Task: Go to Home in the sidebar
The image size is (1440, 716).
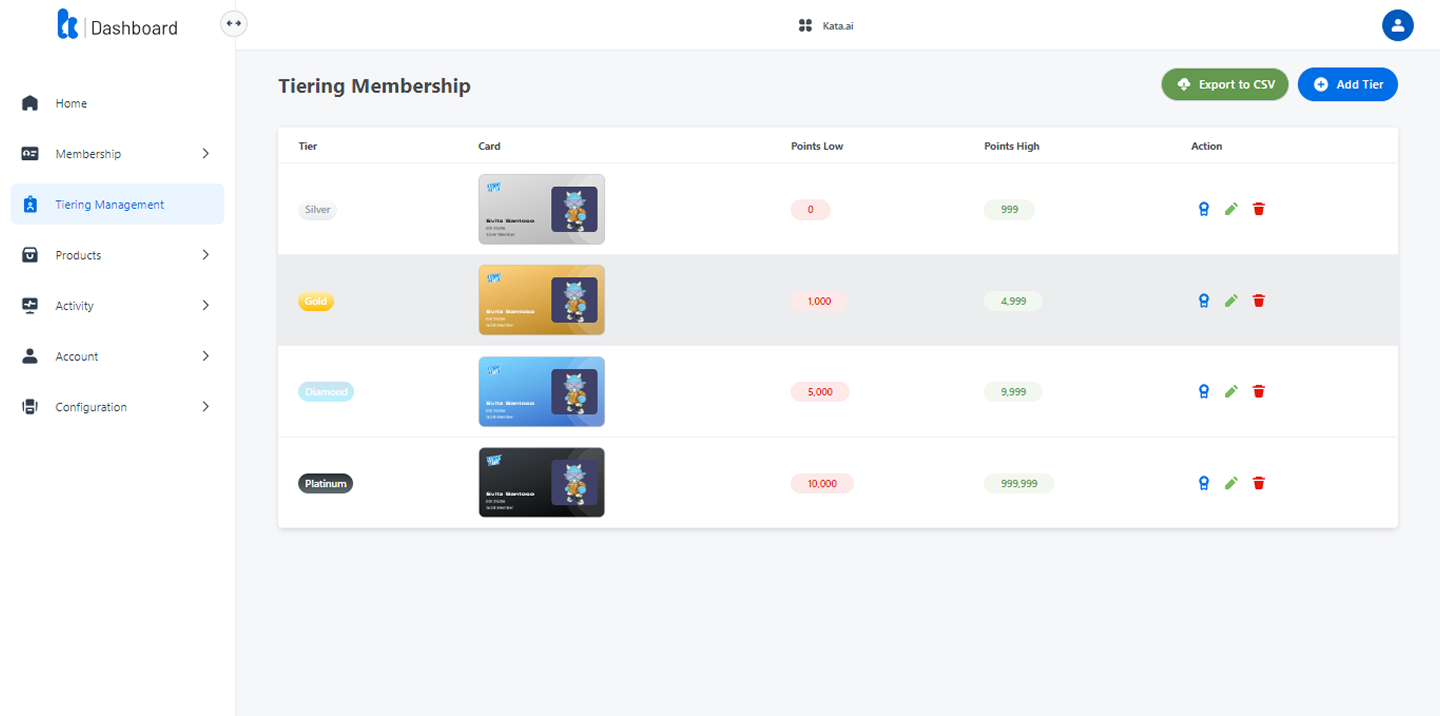Action: pyautogui.click(x=71, y=104)
